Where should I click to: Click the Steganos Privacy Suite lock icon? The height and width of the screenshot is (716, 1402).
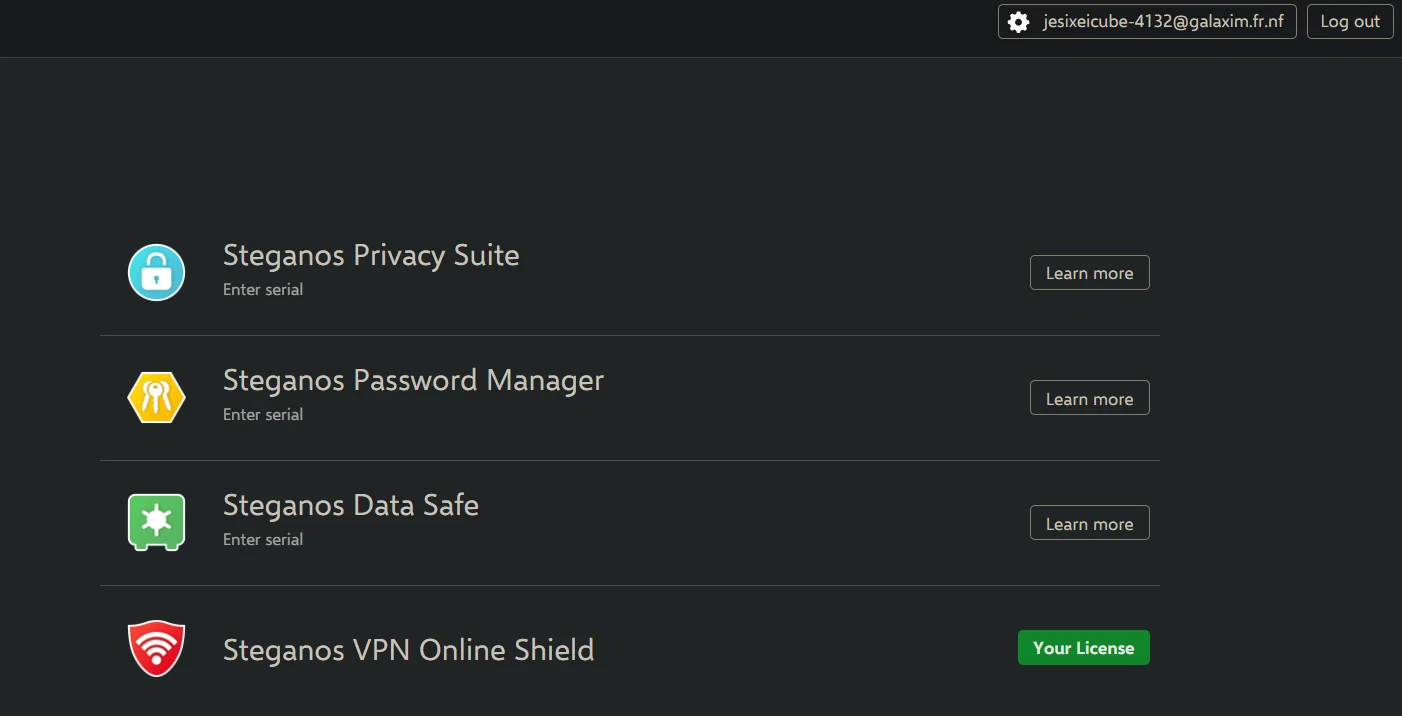[x=157, y=272]
